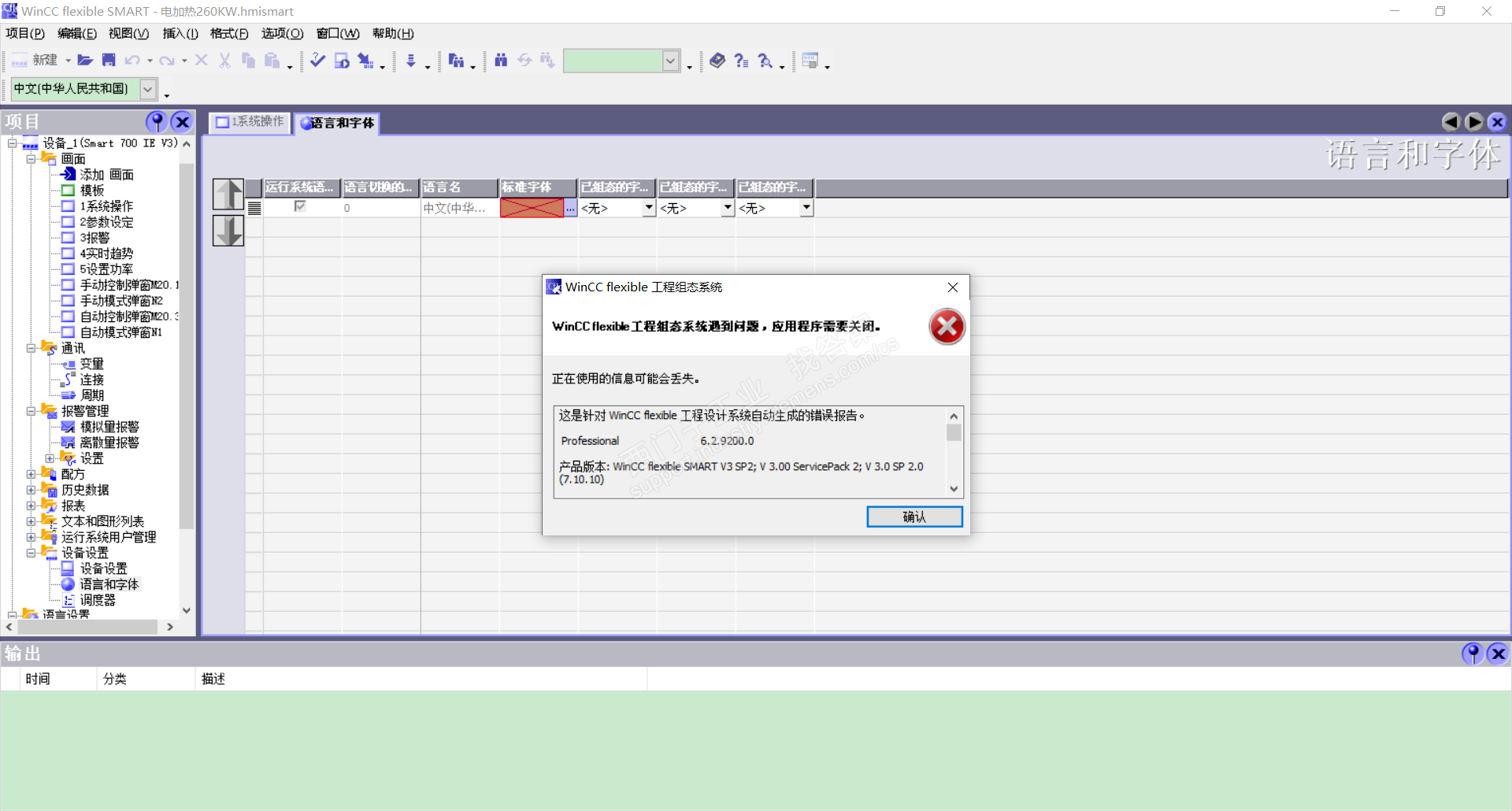This screenshot has height=811, width=1512.
Task: Collapse the 报警管理 tree folder
Action: [x=31, y=411]
